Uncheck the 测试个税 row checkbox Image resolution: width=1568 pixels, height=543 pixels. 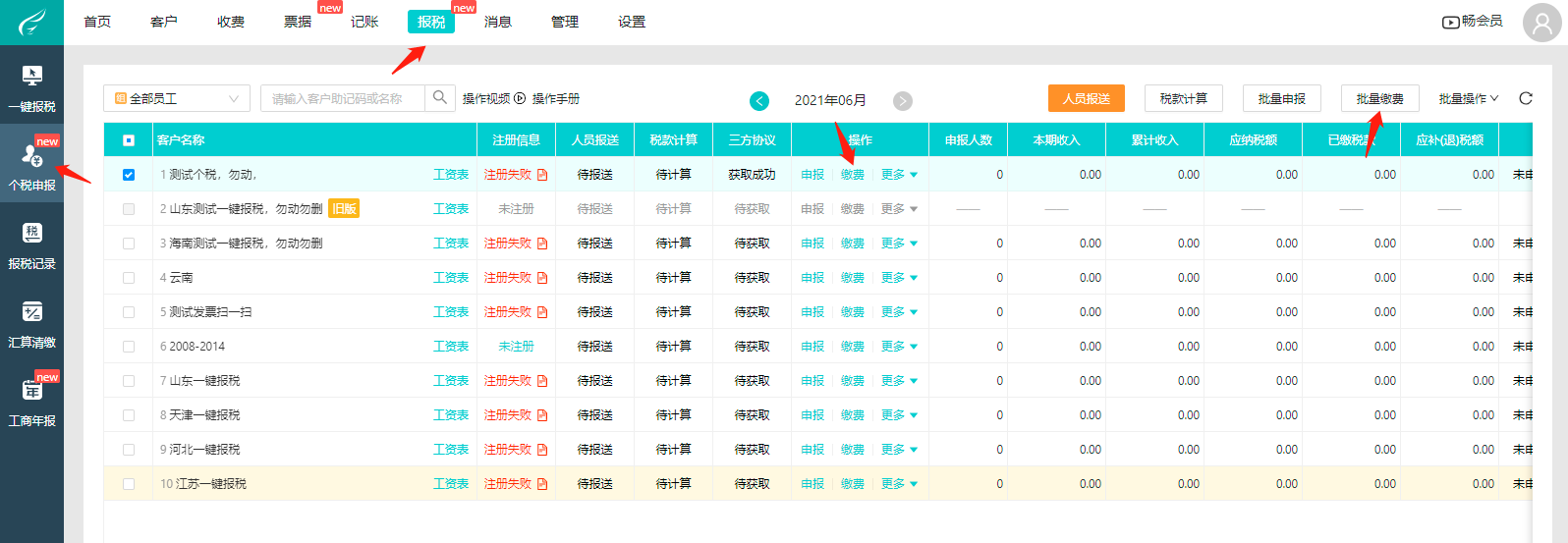129,175
